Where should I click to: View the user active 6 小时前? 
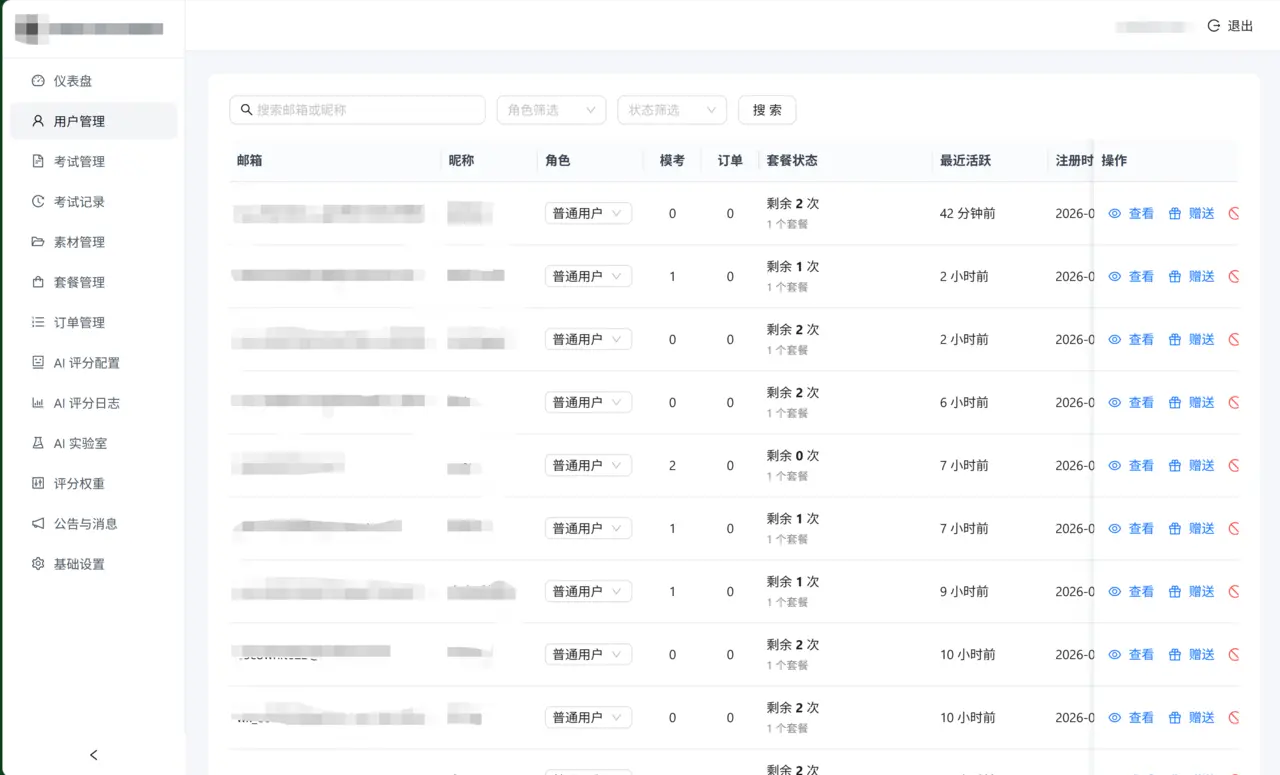coord(1131,402)
